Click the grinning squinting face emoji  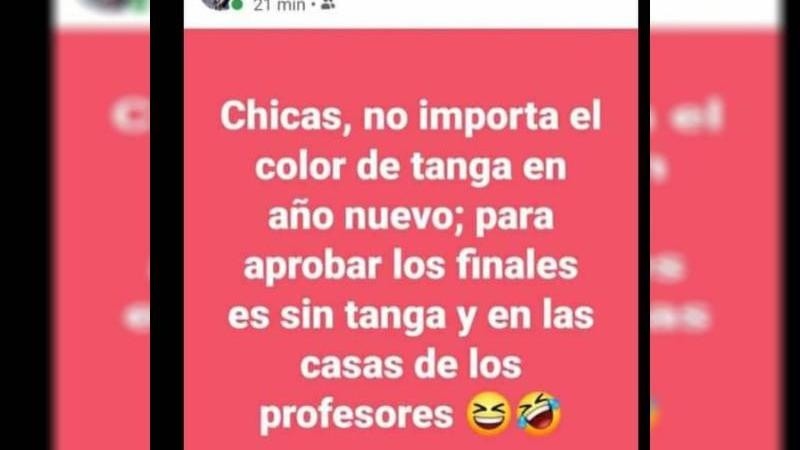pyautogui.click(x=488, y=414)
